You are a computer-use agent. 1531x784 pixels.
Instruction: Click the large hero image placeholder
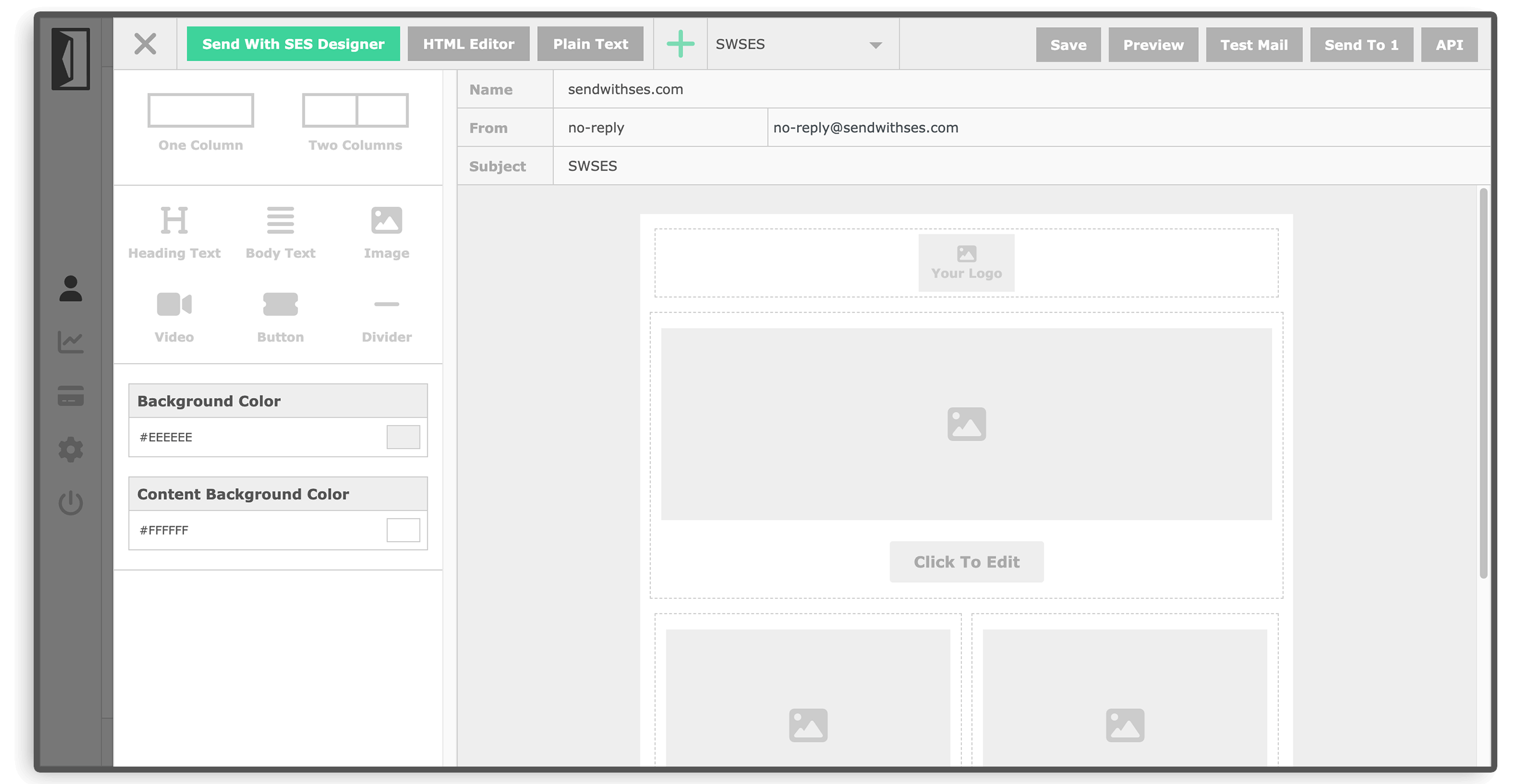coord(966,424)
